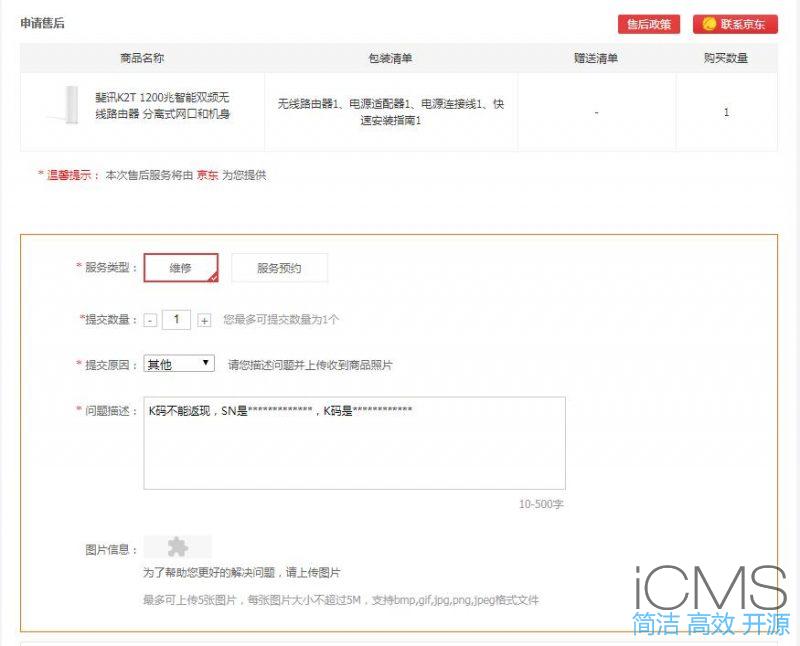Select the 维修 service type option
This screenshot has height=646, width=800.
point(181,267)
